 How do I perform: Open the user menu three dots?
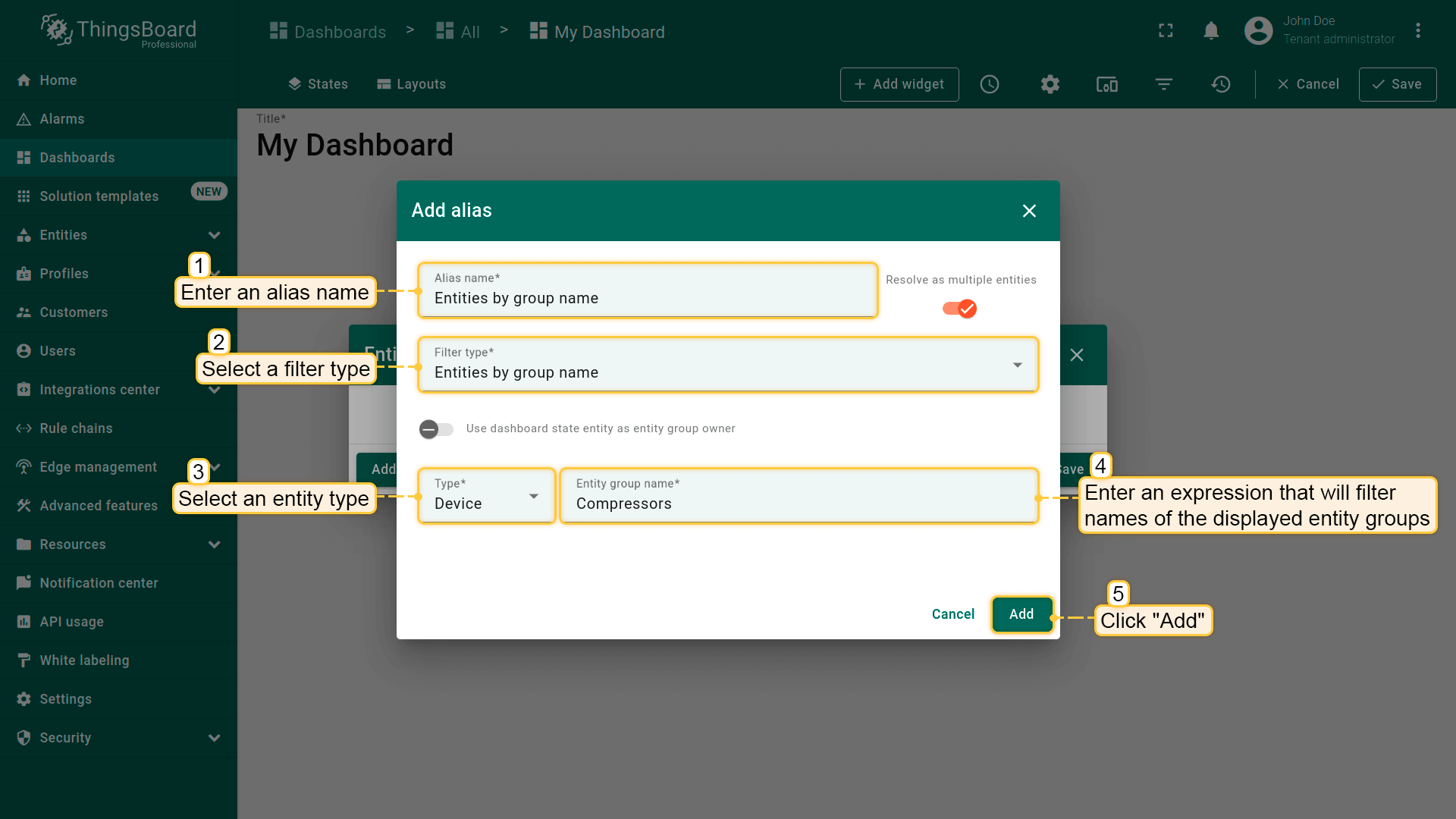[x=1417, y=31]
